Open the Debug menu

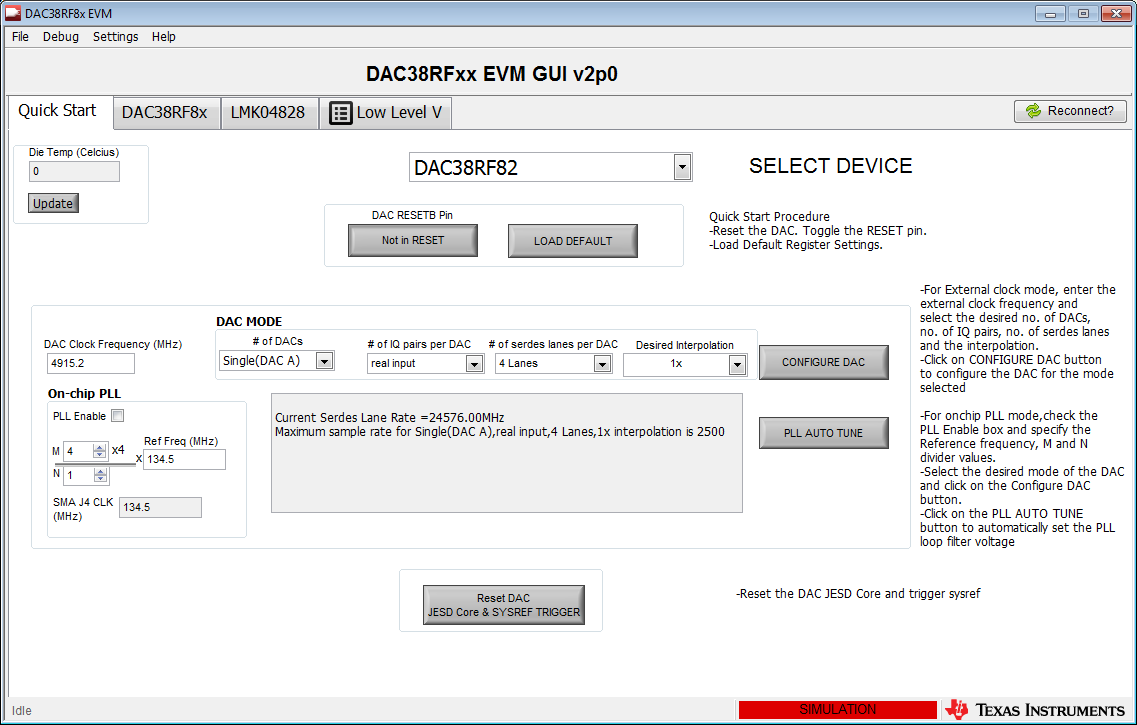point(61,36)
